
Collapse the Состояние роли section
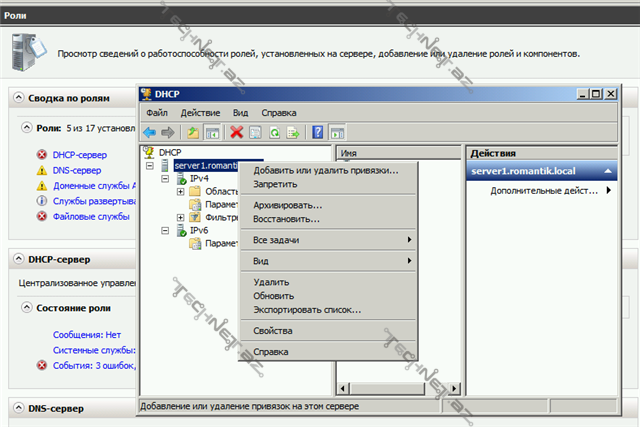click(27, 307)
